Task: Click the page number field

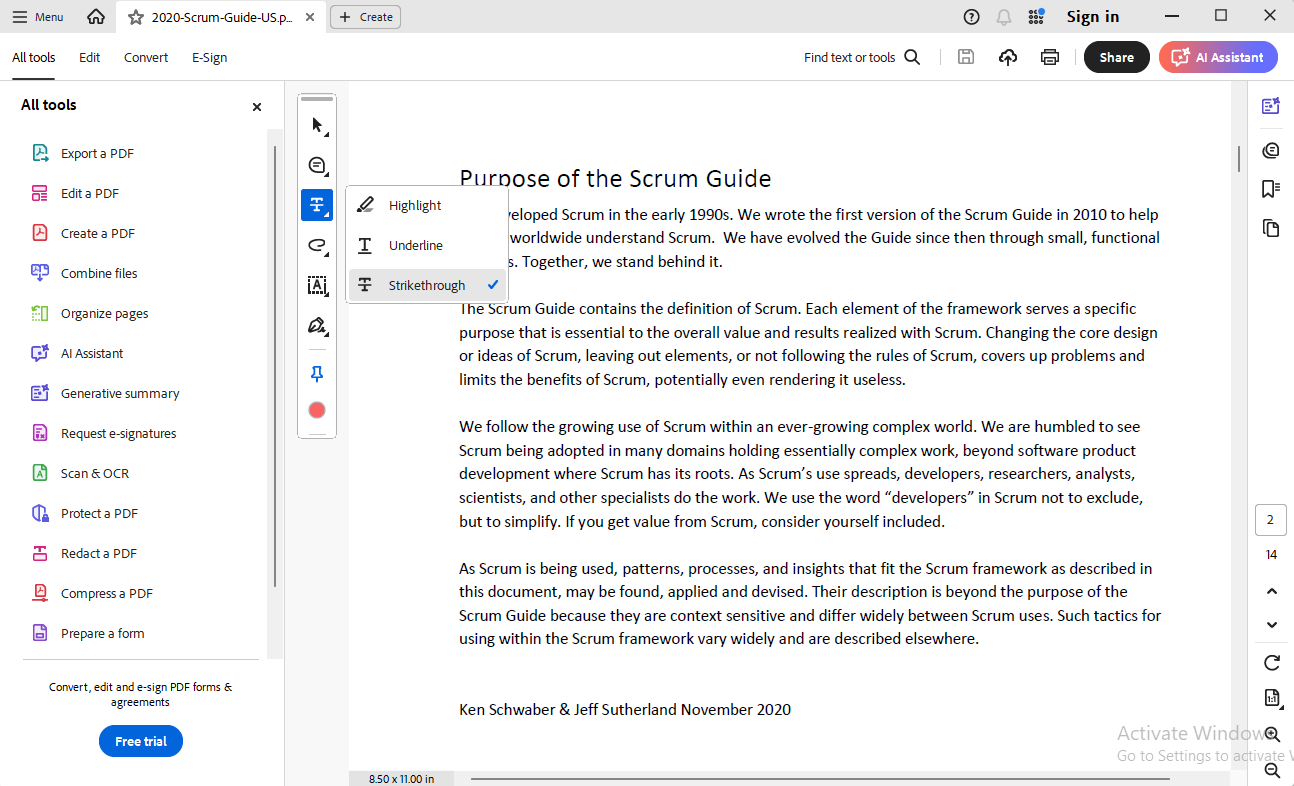Action: point(1271,520)
